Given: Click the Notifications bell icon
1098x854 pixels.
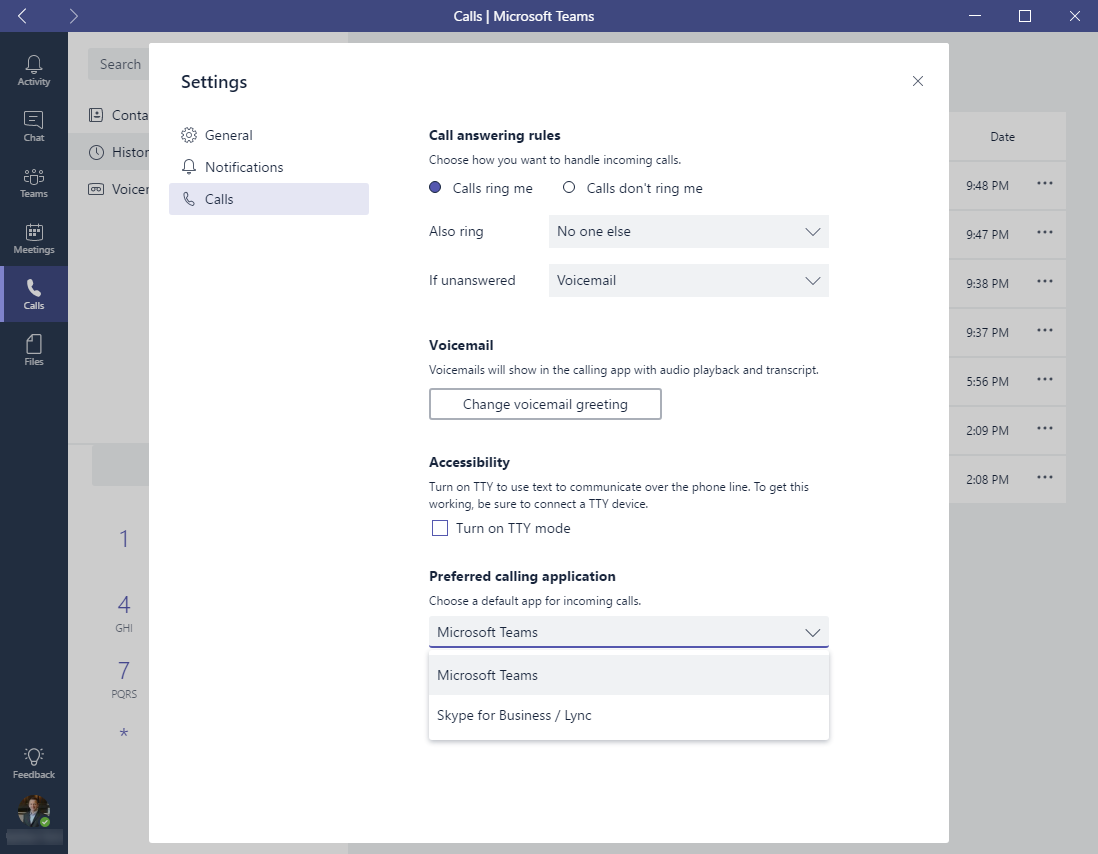Looking at the screenshot, I should [x=188, y=167].
